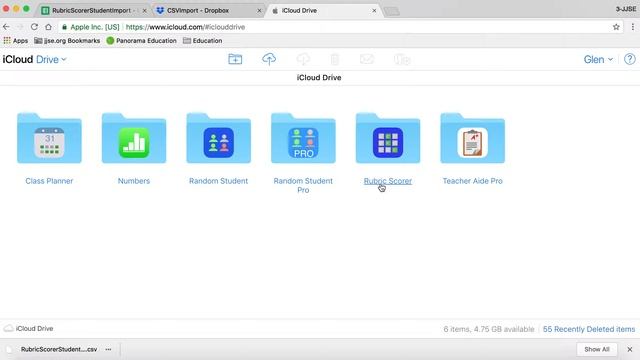Screen dimensions: 640x360
Task: Click the greyed add people share icon
Action: (402, 60)
